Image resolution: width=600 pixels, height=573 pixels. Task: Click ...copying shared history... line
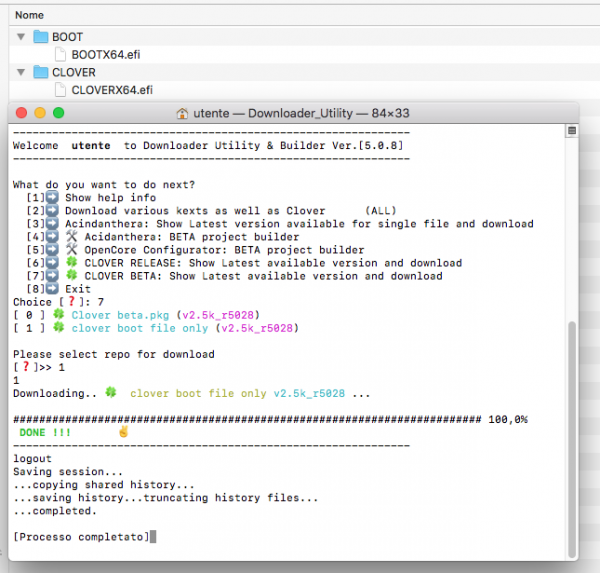point(104,485)
